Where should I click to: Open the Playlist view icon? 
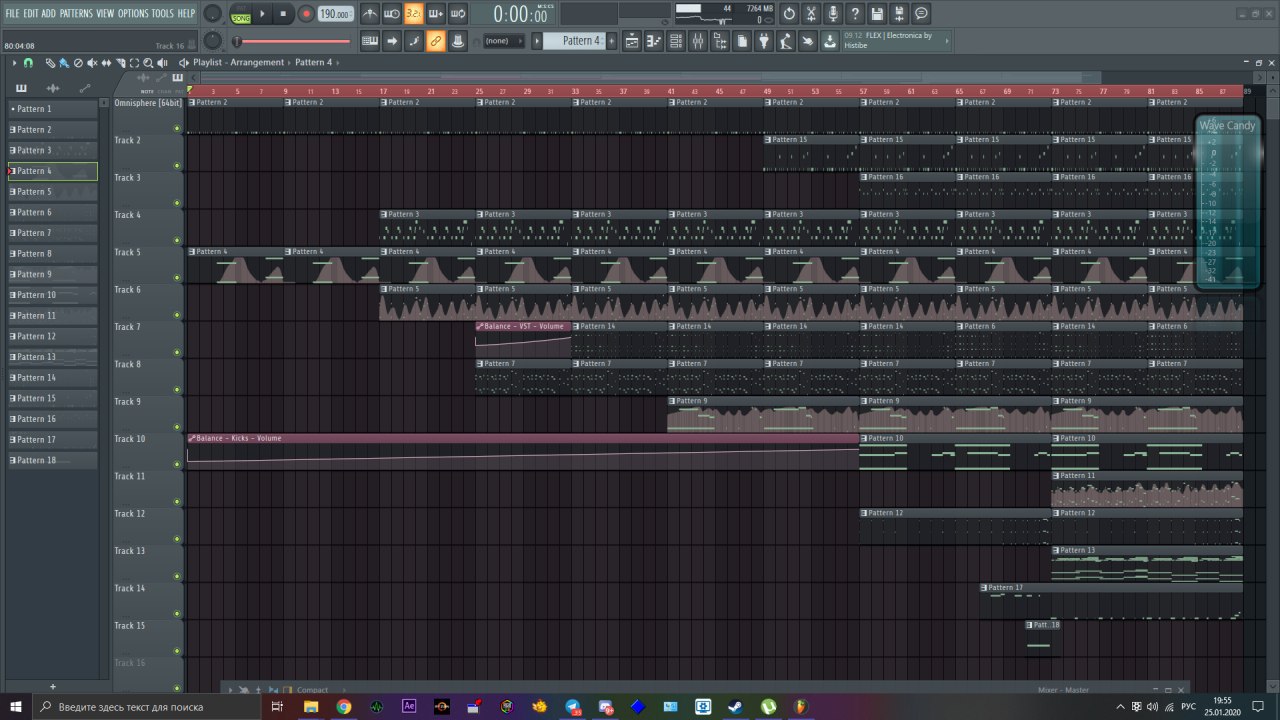[632, 41]
